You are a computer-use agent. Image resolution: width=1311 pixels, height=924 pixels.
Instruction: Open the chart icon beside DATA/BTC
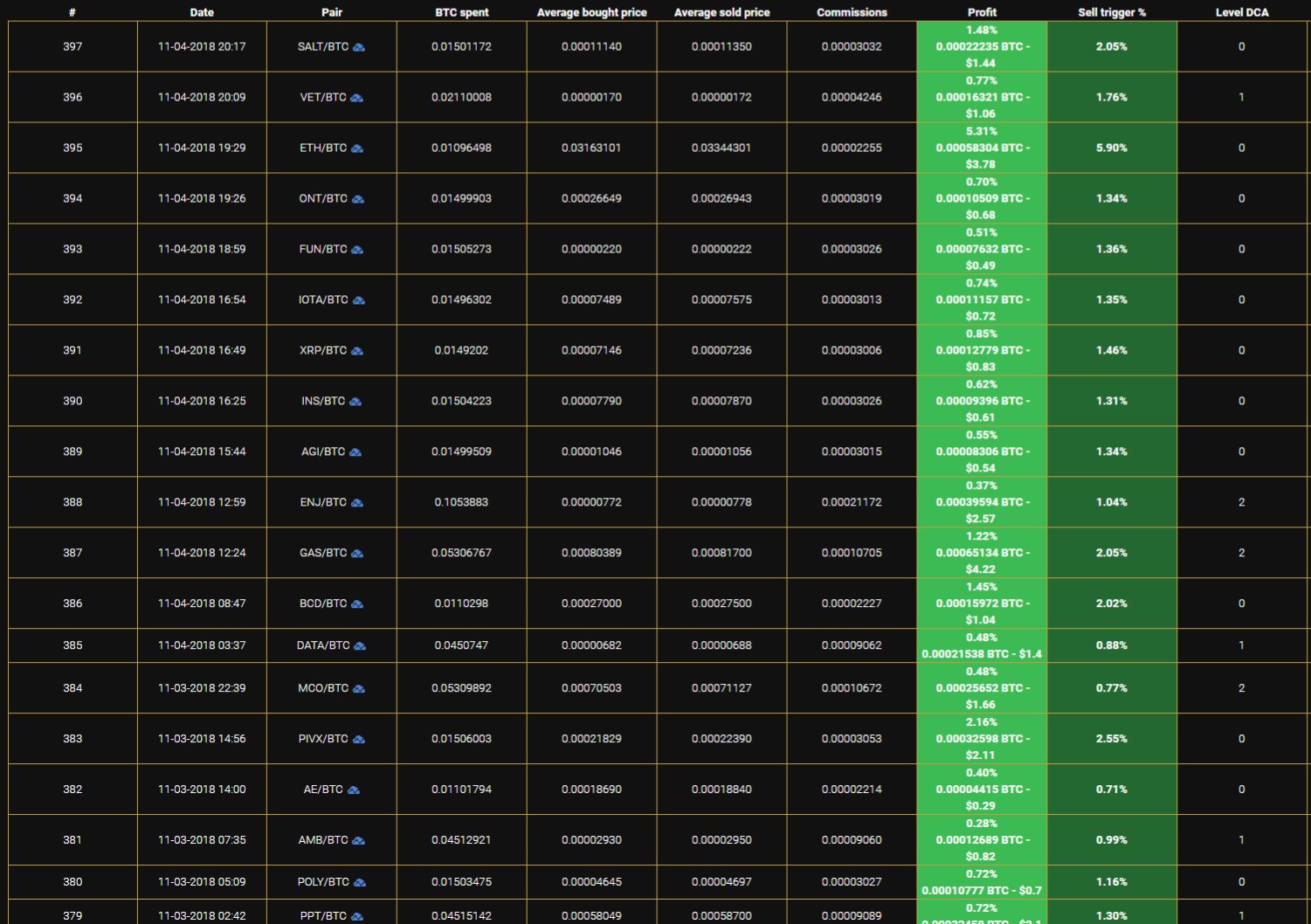click(360, 646)
